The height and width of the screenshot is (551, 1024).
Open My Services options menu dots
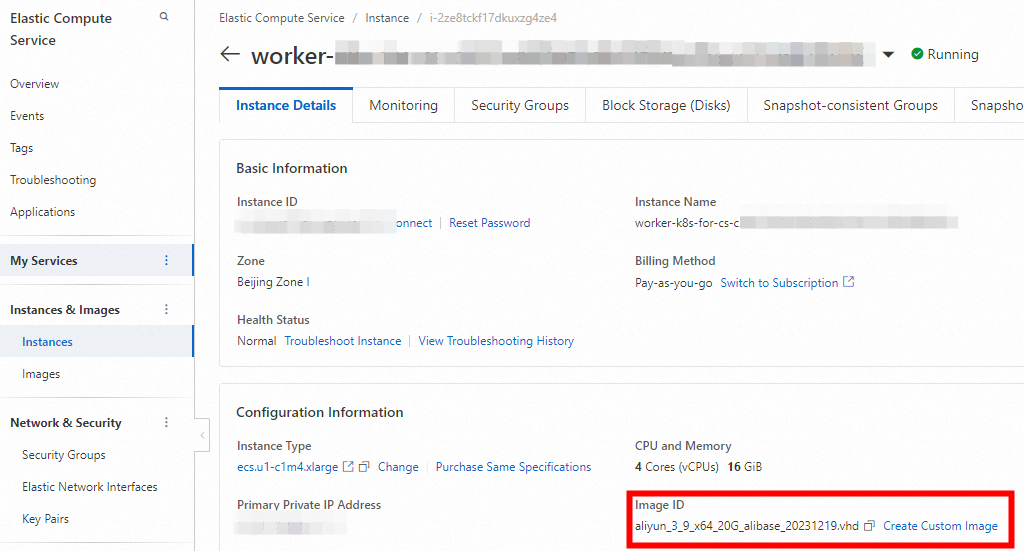[167, 260]
